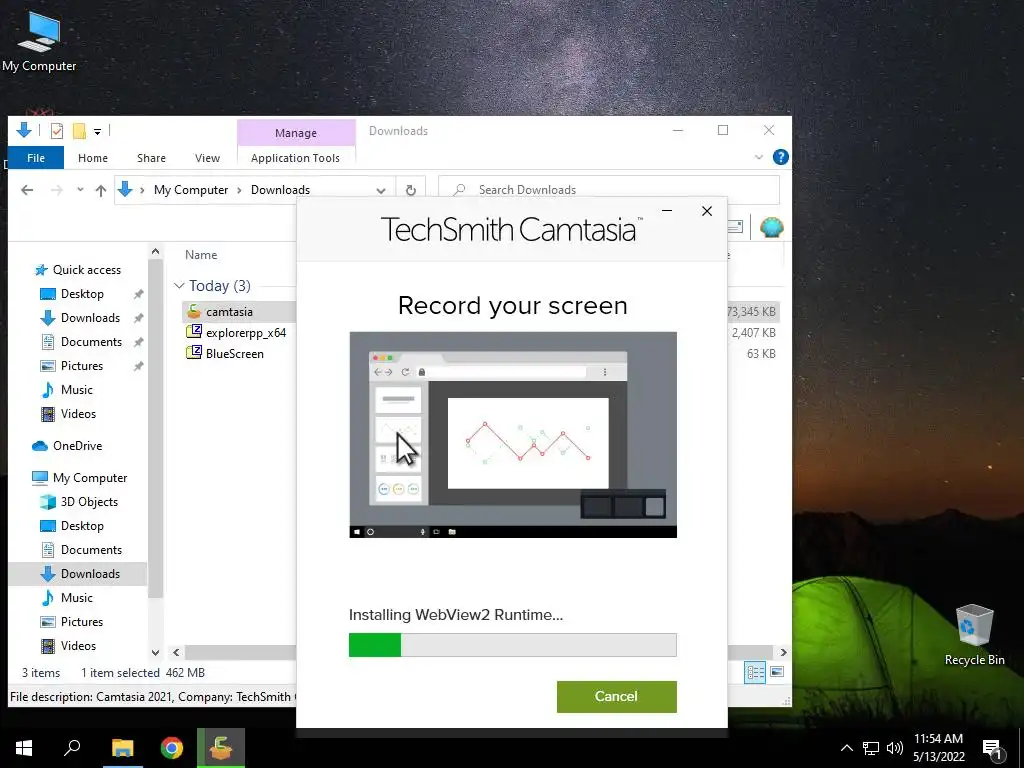Open the File menu in Explorer
The width and height of the screenshot is (1024, 768).
point(36,158)
